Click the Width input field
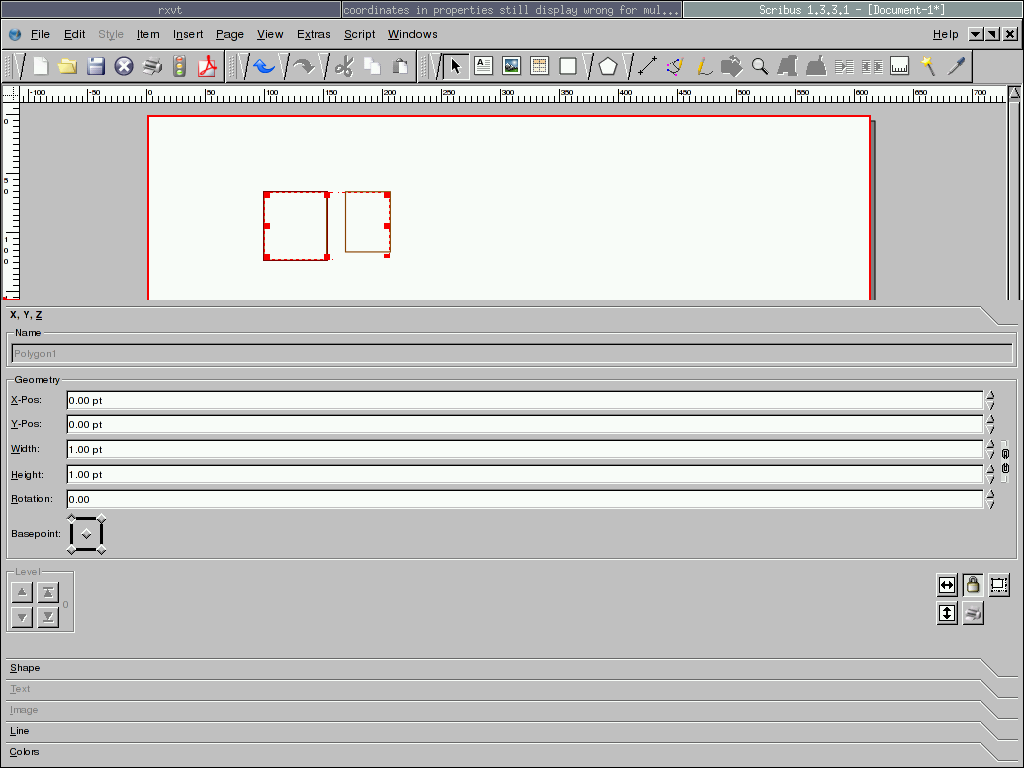Image resolution: width=1024 pixels, height=768 pixels. click(x=524, y=450)
